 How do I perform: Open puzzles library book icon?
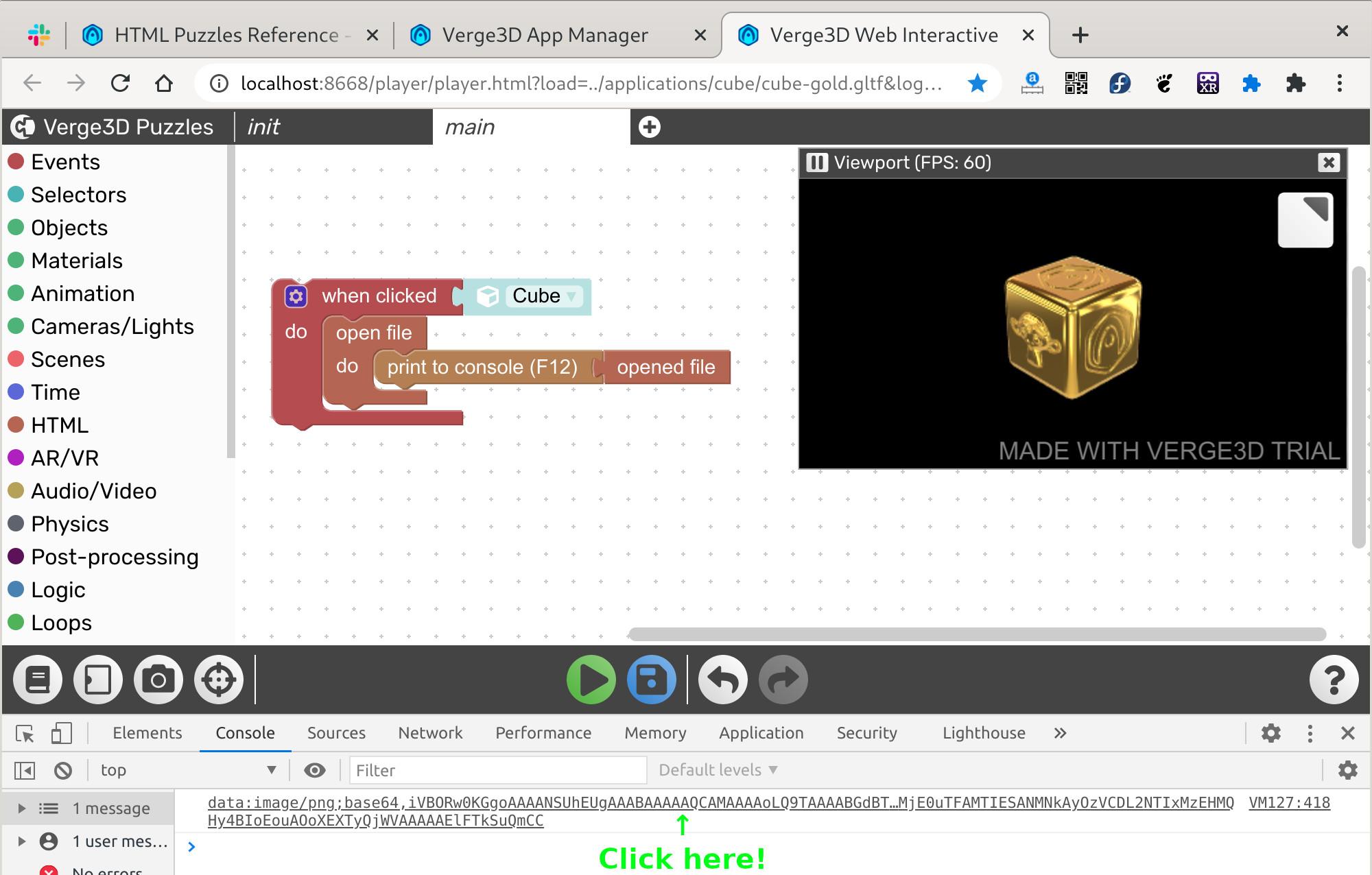38,680
